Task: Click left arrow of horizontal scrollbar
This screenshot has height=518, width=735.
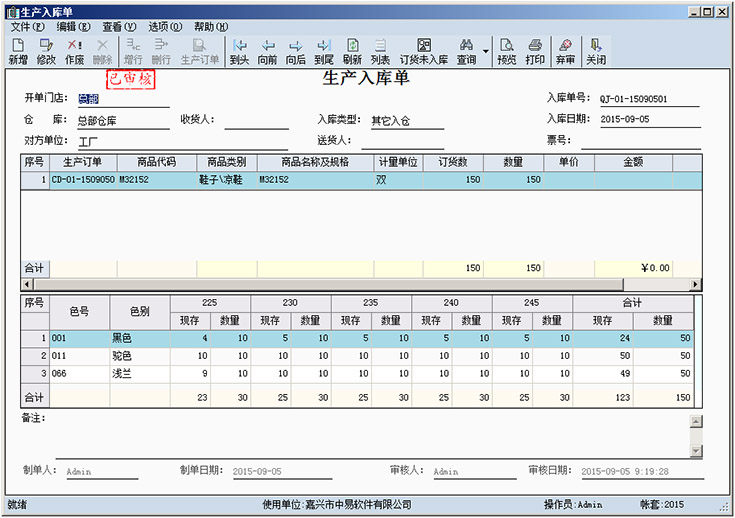Action: 27,284
